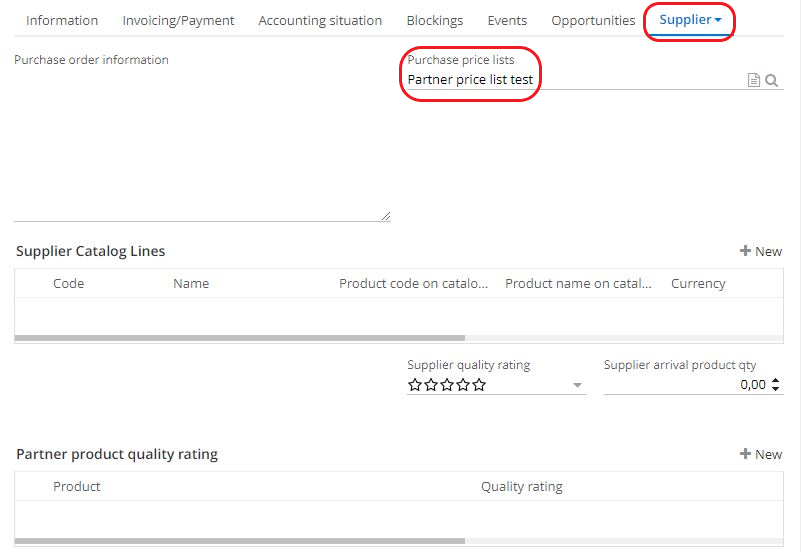Sort by the Quality rating column header

point(521,487)
